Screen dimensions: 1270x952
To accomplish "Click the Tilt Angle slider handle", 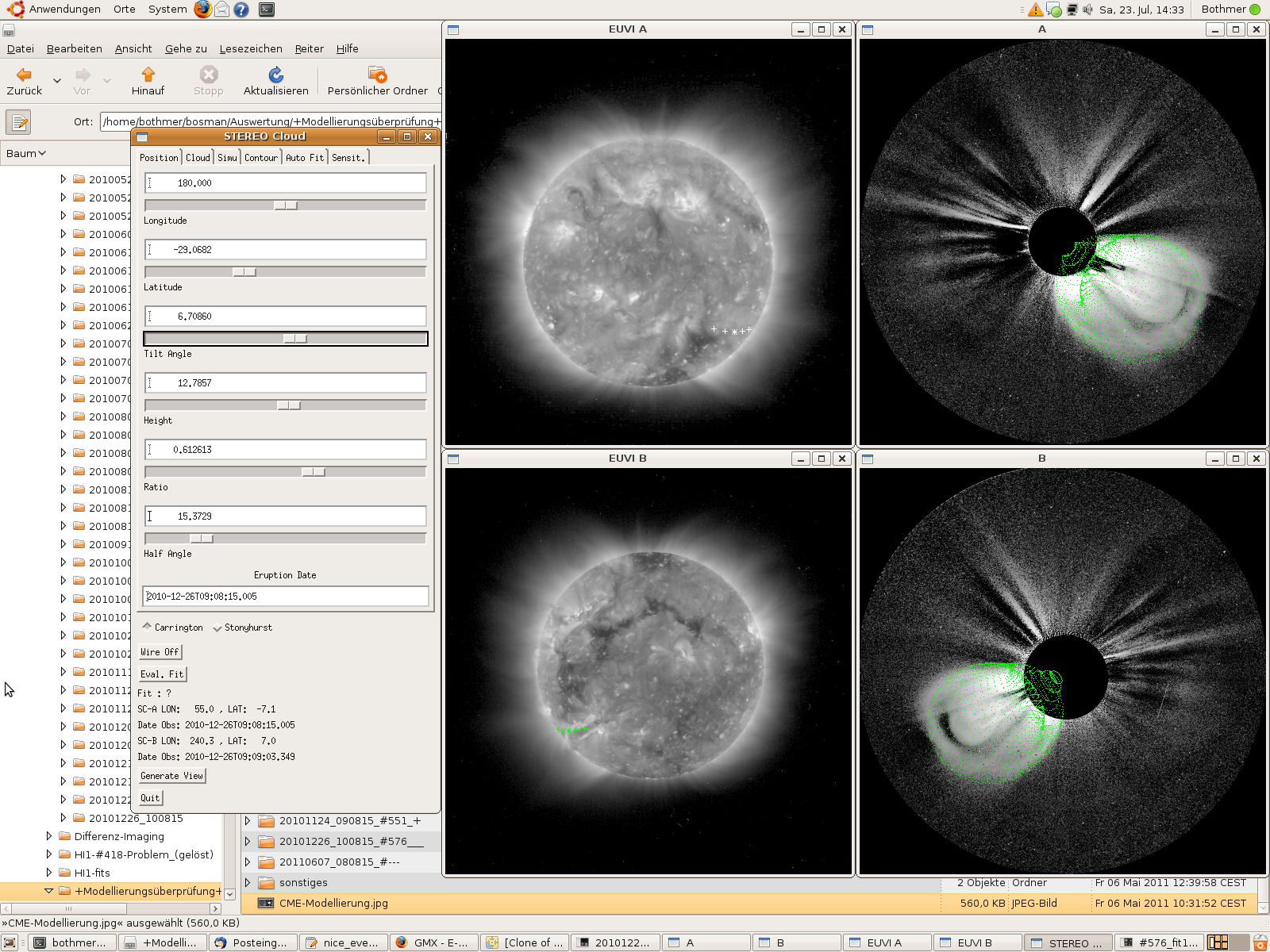I will 295,339.
